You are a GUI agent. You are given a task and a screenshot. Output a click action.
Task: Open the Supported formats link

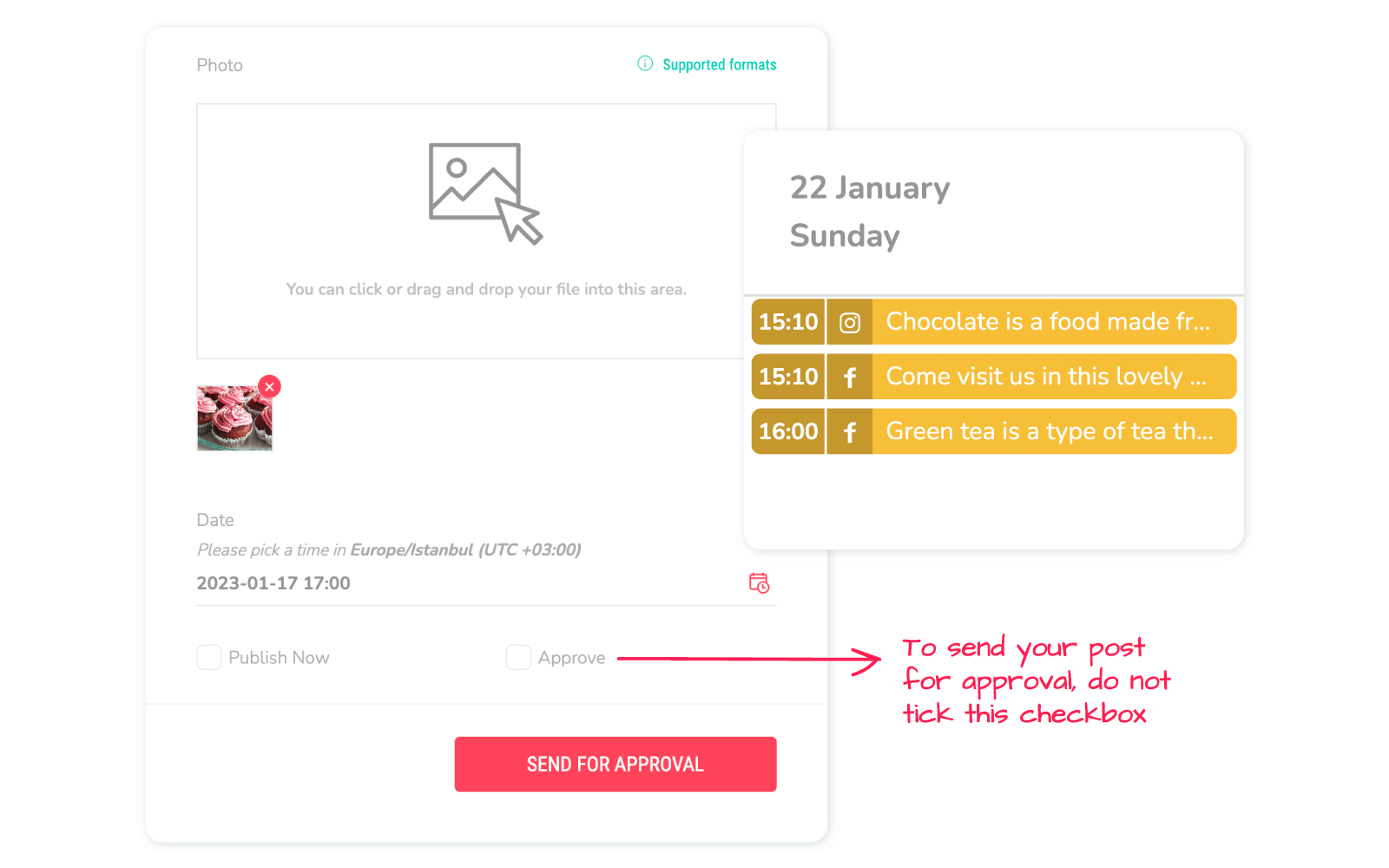pos(719,64)
